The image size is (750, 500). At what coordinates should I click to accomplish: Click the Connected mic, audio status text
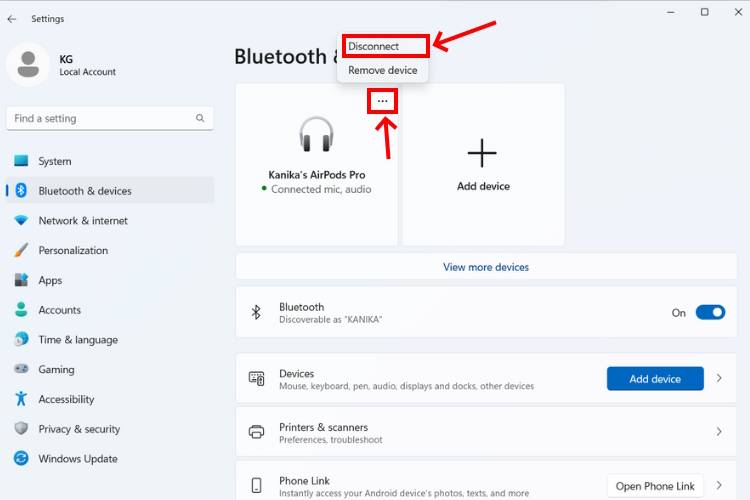click(x=321, y=189)
